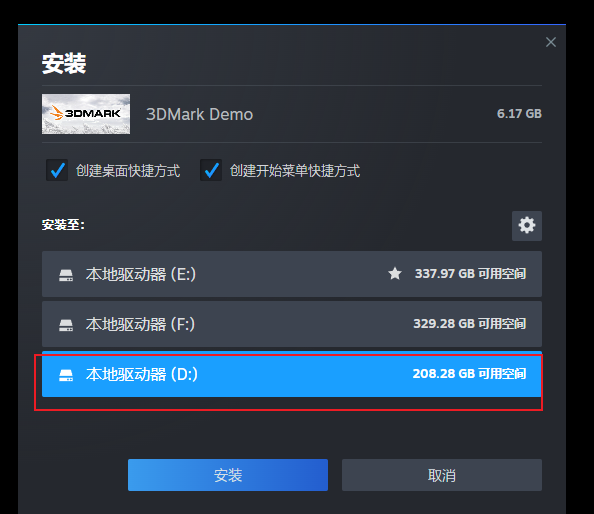Click the 3DMark Demo thumbnail image
This screenshot has width=594, height=514.
(x=86, y=114)
